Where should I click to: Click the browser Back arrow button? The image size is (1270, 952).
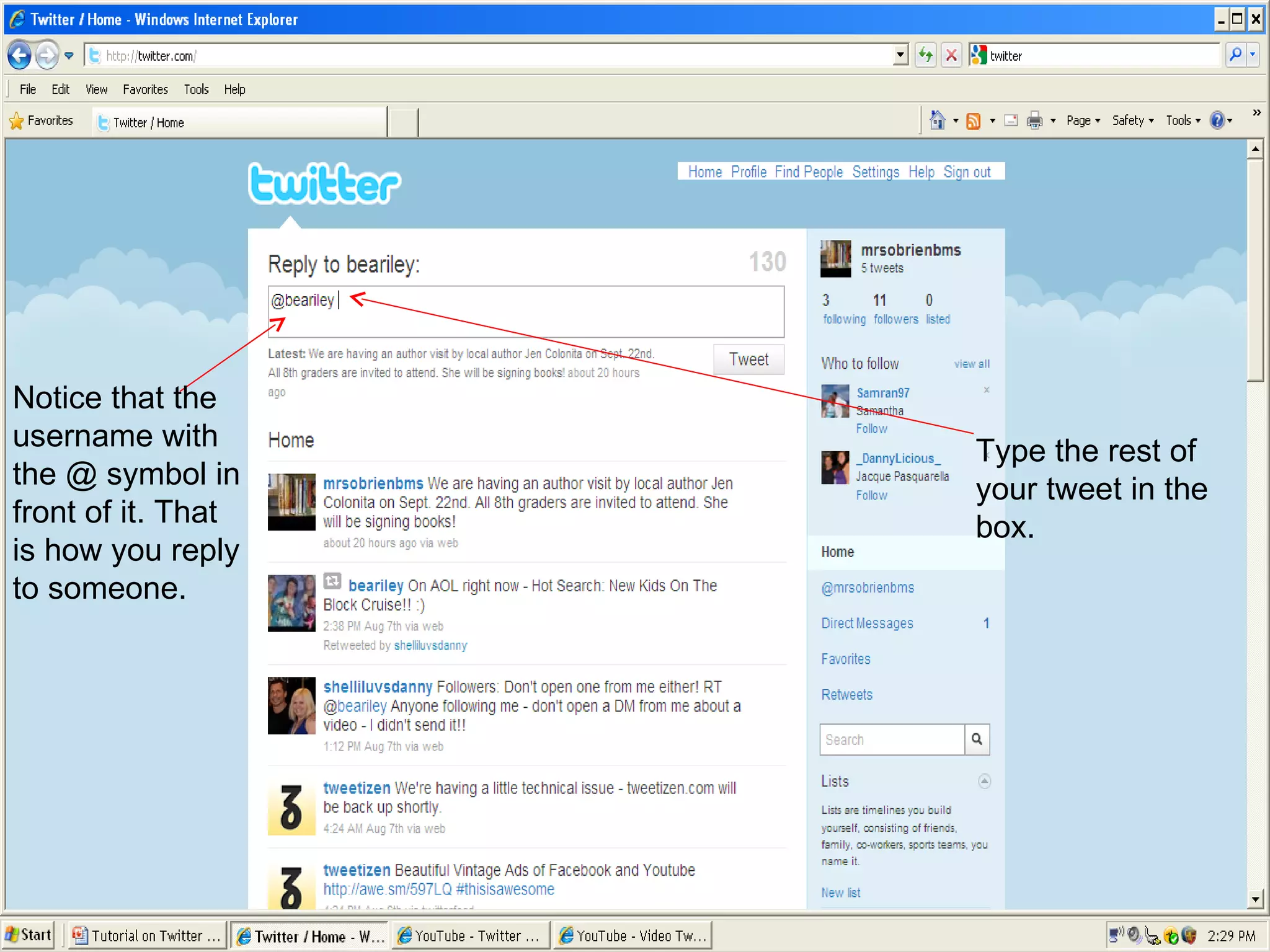click(19, 56)
